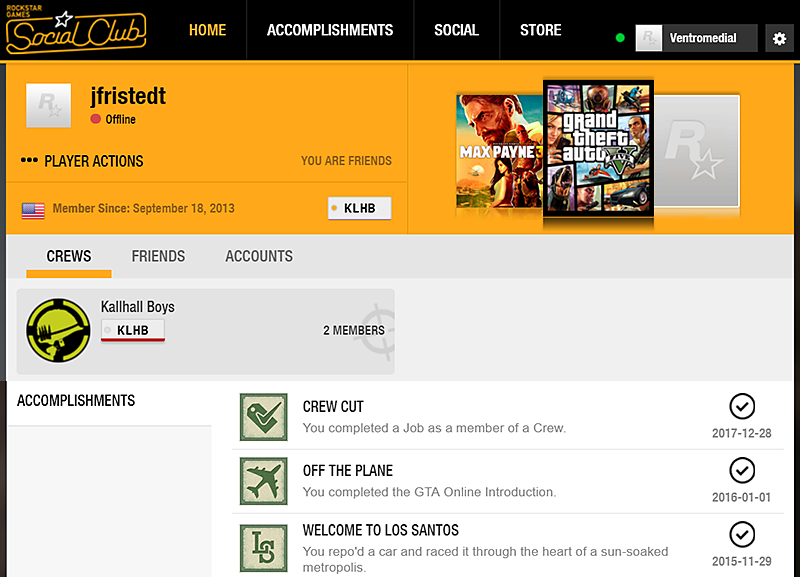Screen dimensions: 800x577
Task: Click the Welcome To Los Santos LS icon
Action: pos(263,548)
